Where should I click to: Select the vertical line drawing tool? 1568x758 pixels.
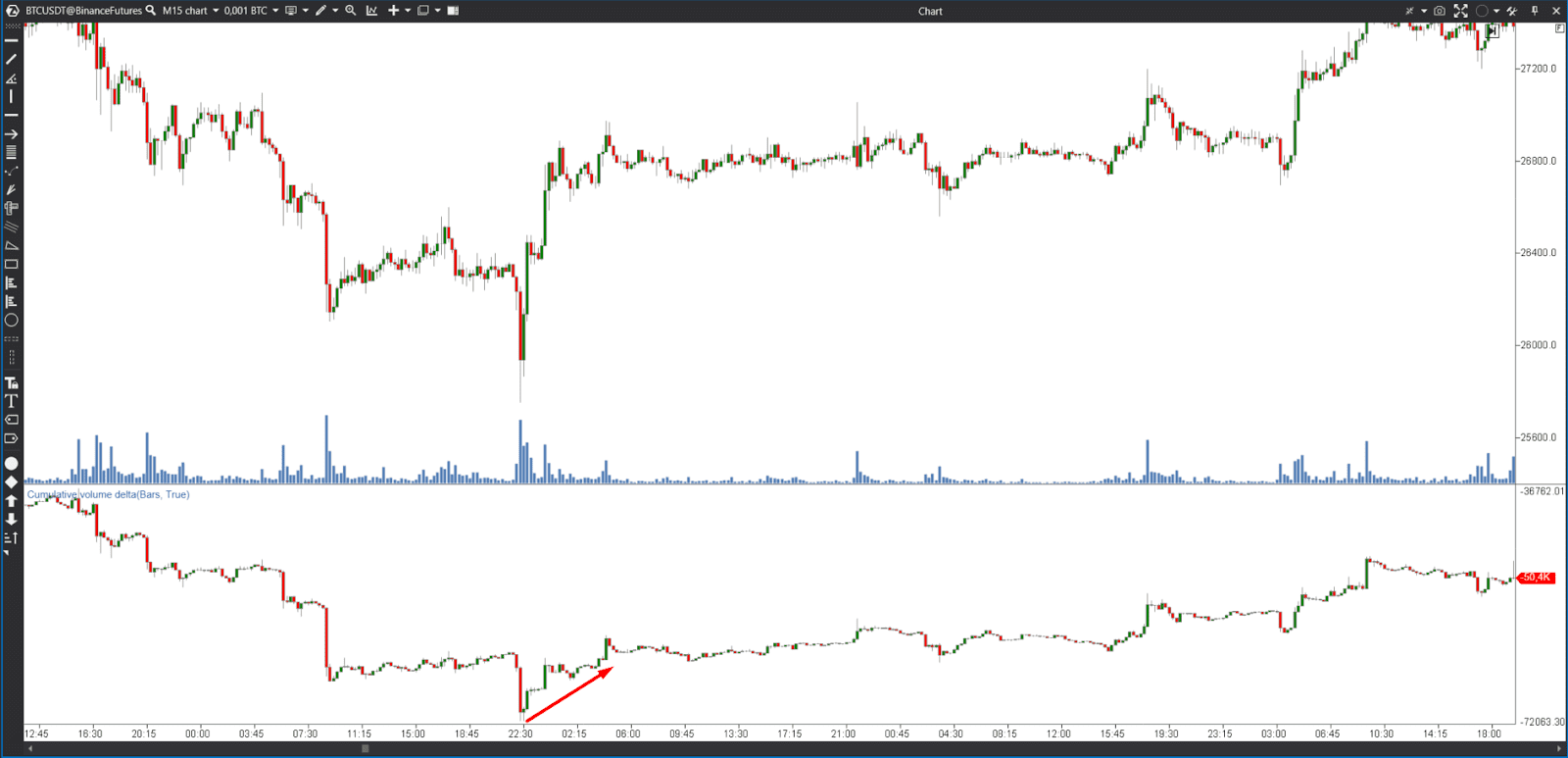pyautogui.click(x=12, y=96)
